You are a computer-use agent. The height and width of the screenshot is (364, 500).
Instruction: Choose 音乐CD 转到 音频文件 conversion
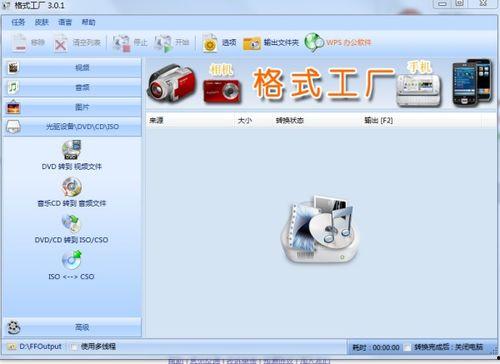coord(71,192)
